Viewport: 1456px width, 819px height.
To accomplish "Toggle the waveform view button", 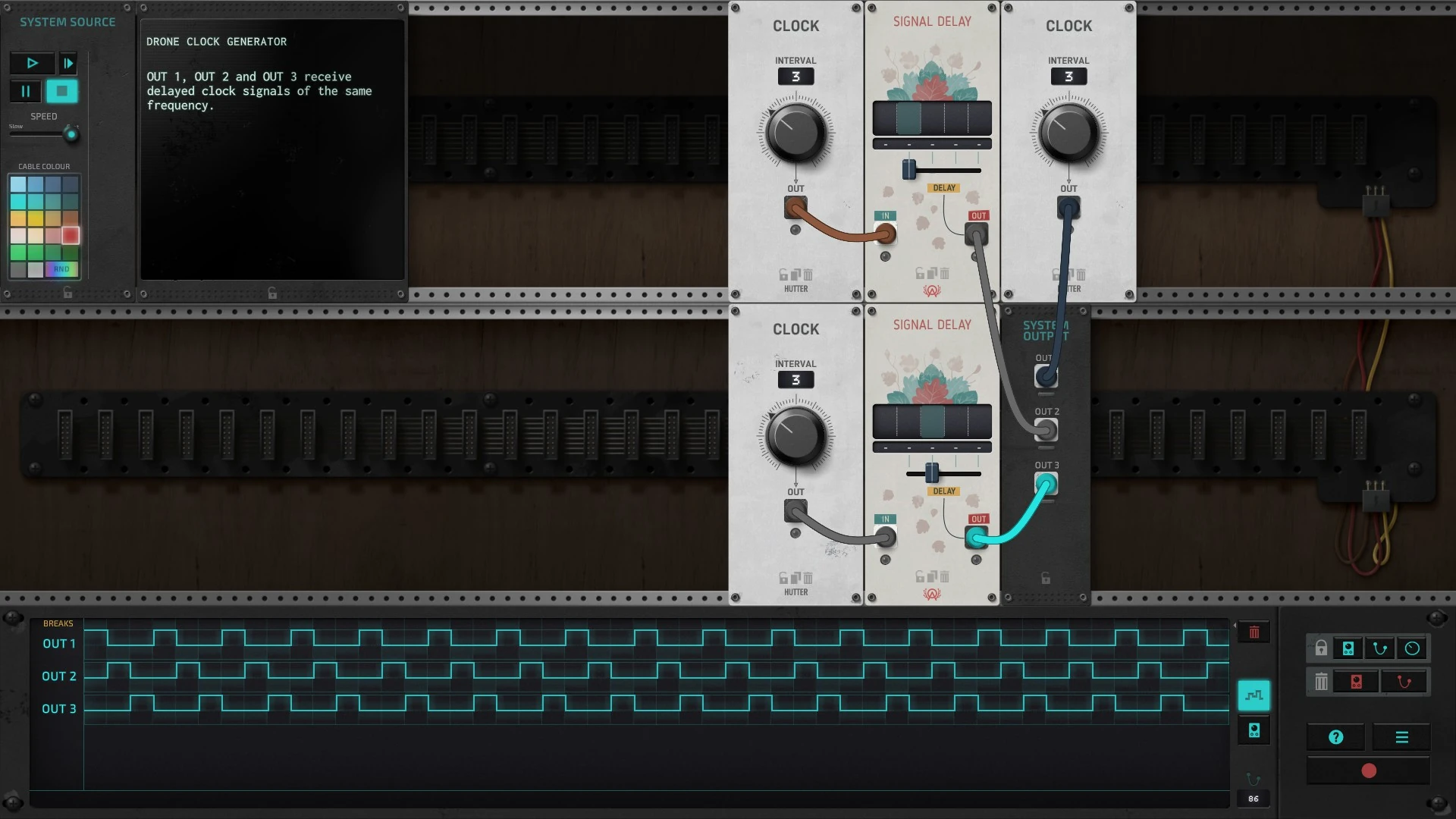I will tap(1254, 695).
